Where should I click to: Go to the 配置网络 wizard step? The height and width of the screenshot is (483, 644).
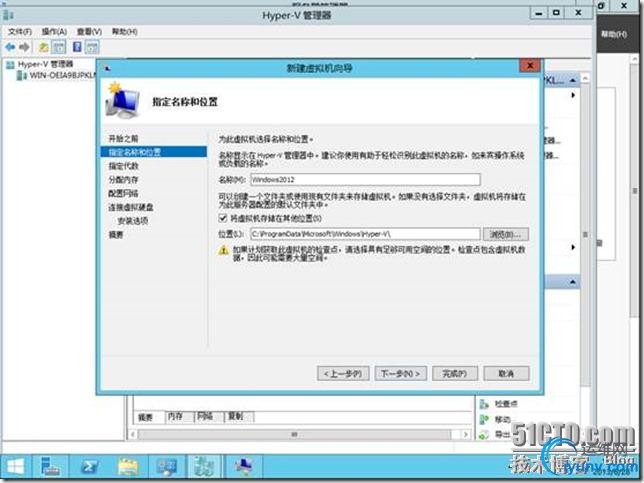pos(123,193)
